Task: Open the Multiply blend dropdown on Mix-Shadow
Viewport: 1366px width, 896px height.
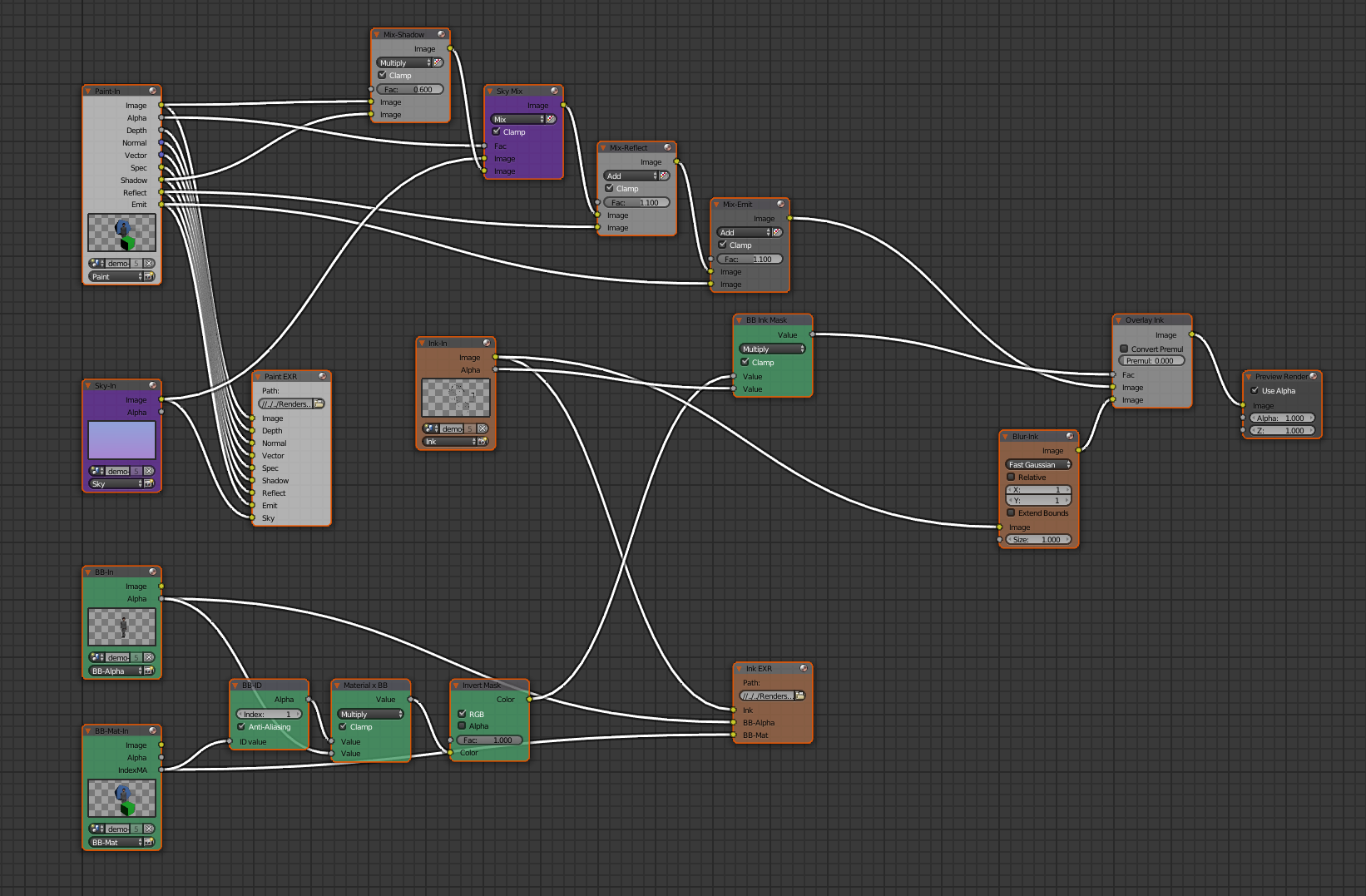Action: coord(403,62)
